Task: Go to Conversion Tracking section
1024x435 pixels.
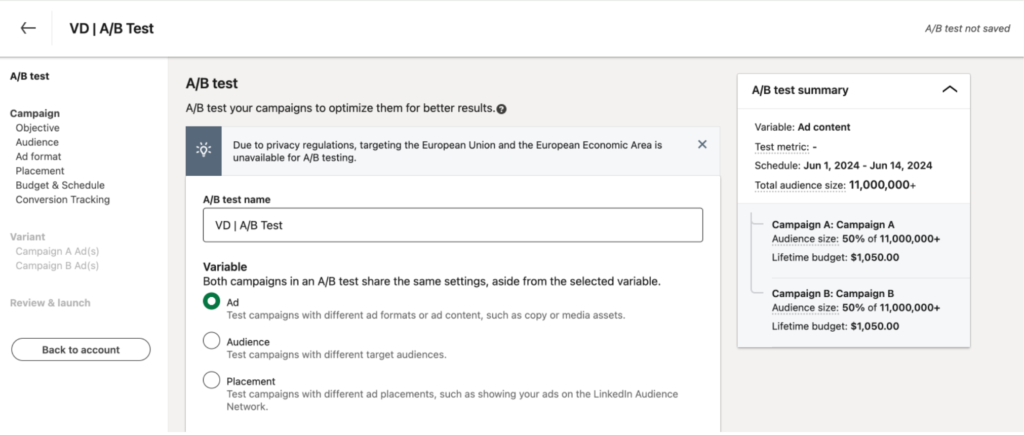Action: point(62,199)
